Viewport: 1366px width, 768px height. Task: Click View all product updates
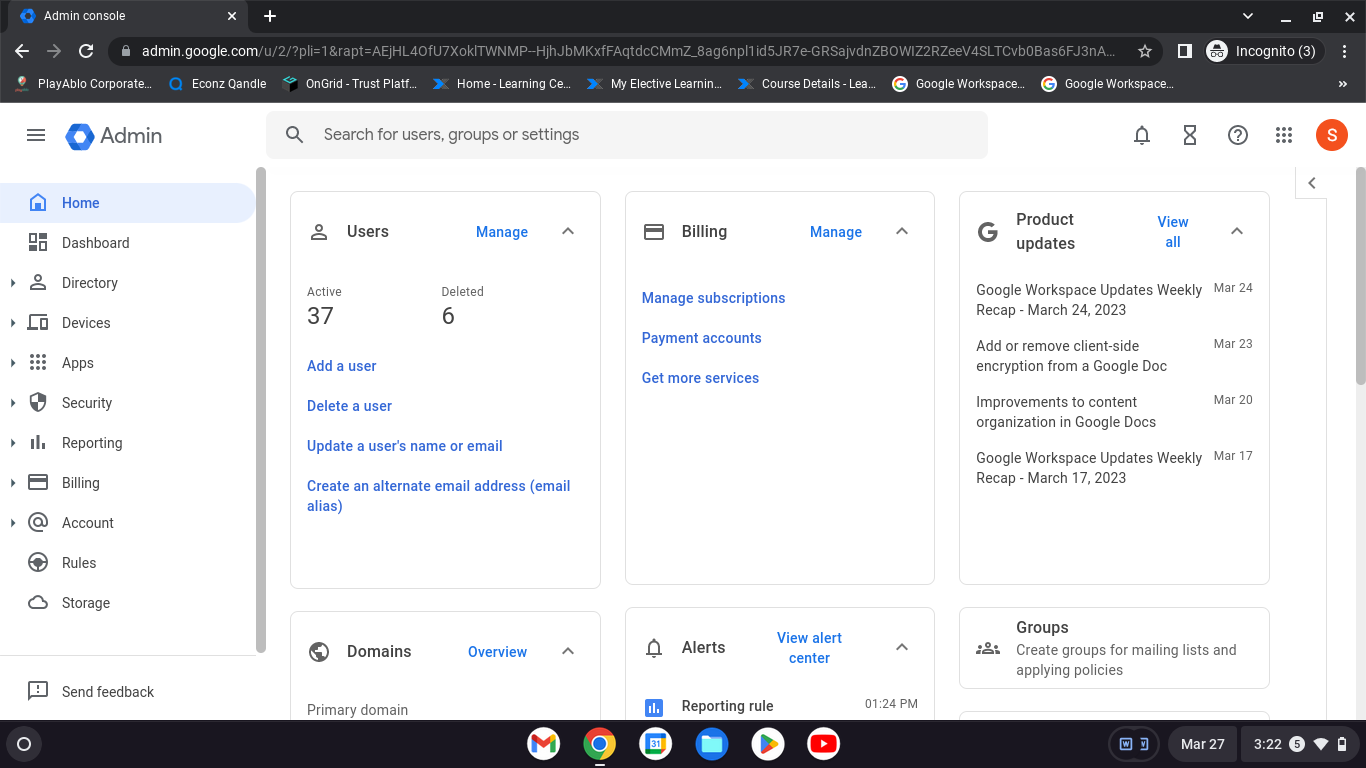pos(1173,232)
